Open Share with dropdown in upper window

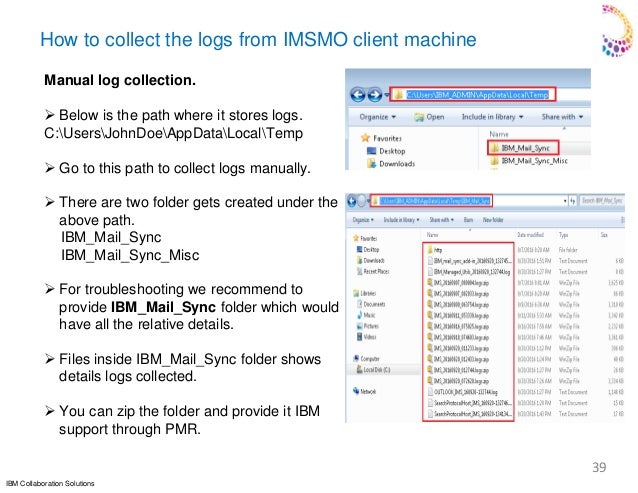coord(562,117)
